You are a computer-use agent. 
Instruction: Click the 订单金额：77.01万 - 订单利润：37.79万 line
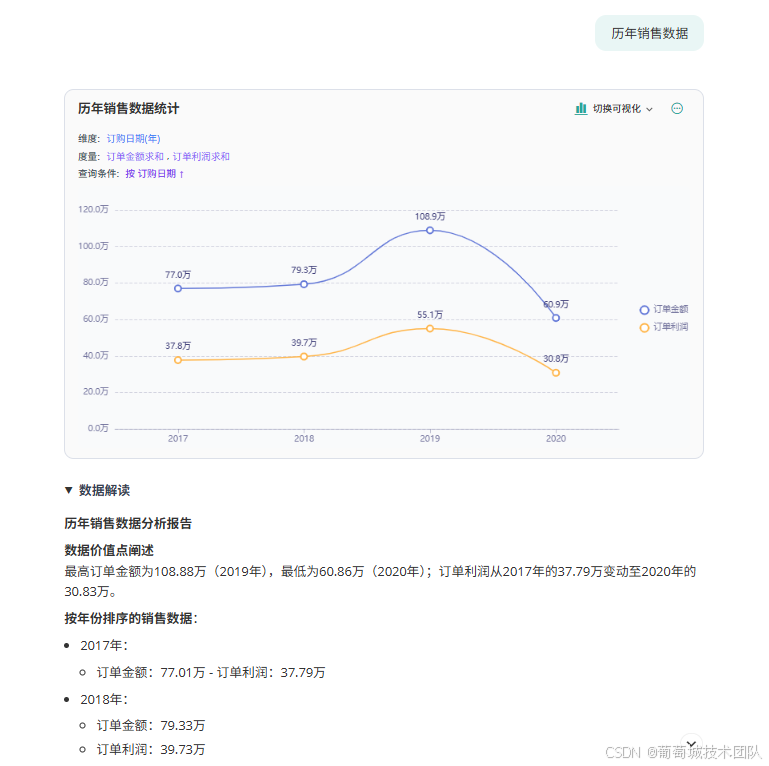click(x=211, y=672)
